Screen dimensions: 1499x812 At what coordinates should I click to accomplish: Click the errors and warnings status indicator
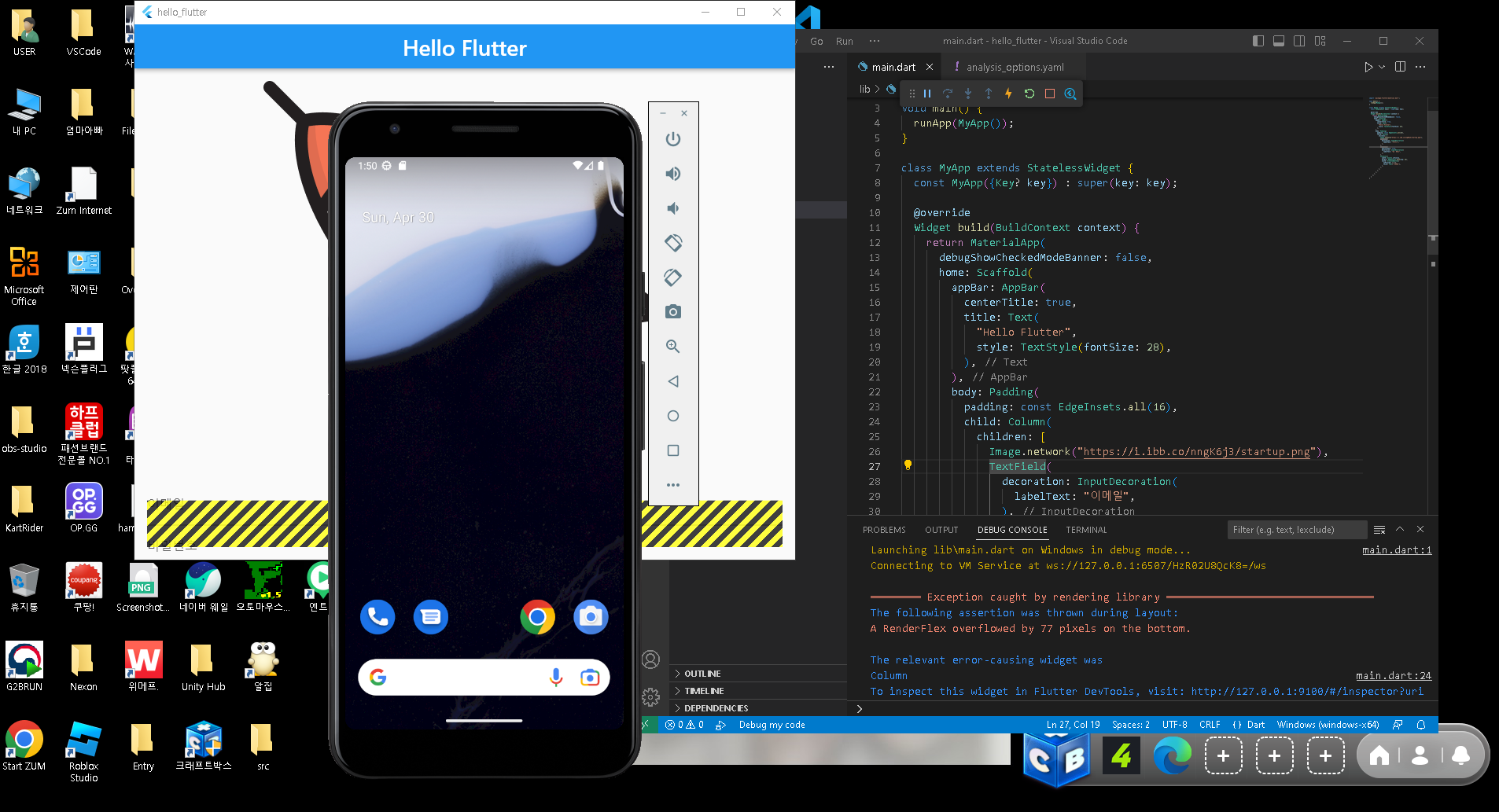(x=684, y=725)
